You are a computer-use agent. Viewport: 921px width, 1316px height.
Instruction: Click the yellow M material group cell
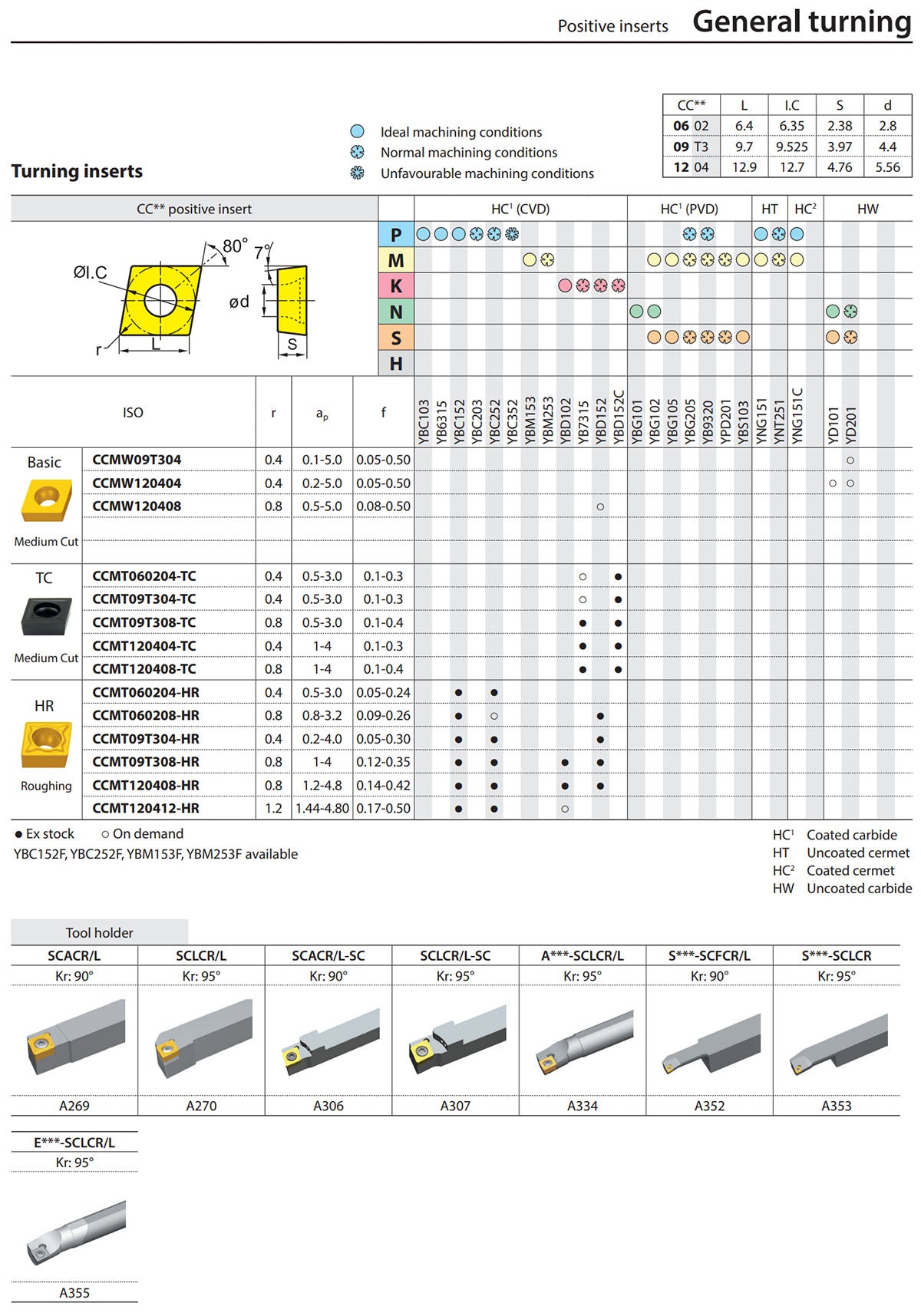coord(396,260)
